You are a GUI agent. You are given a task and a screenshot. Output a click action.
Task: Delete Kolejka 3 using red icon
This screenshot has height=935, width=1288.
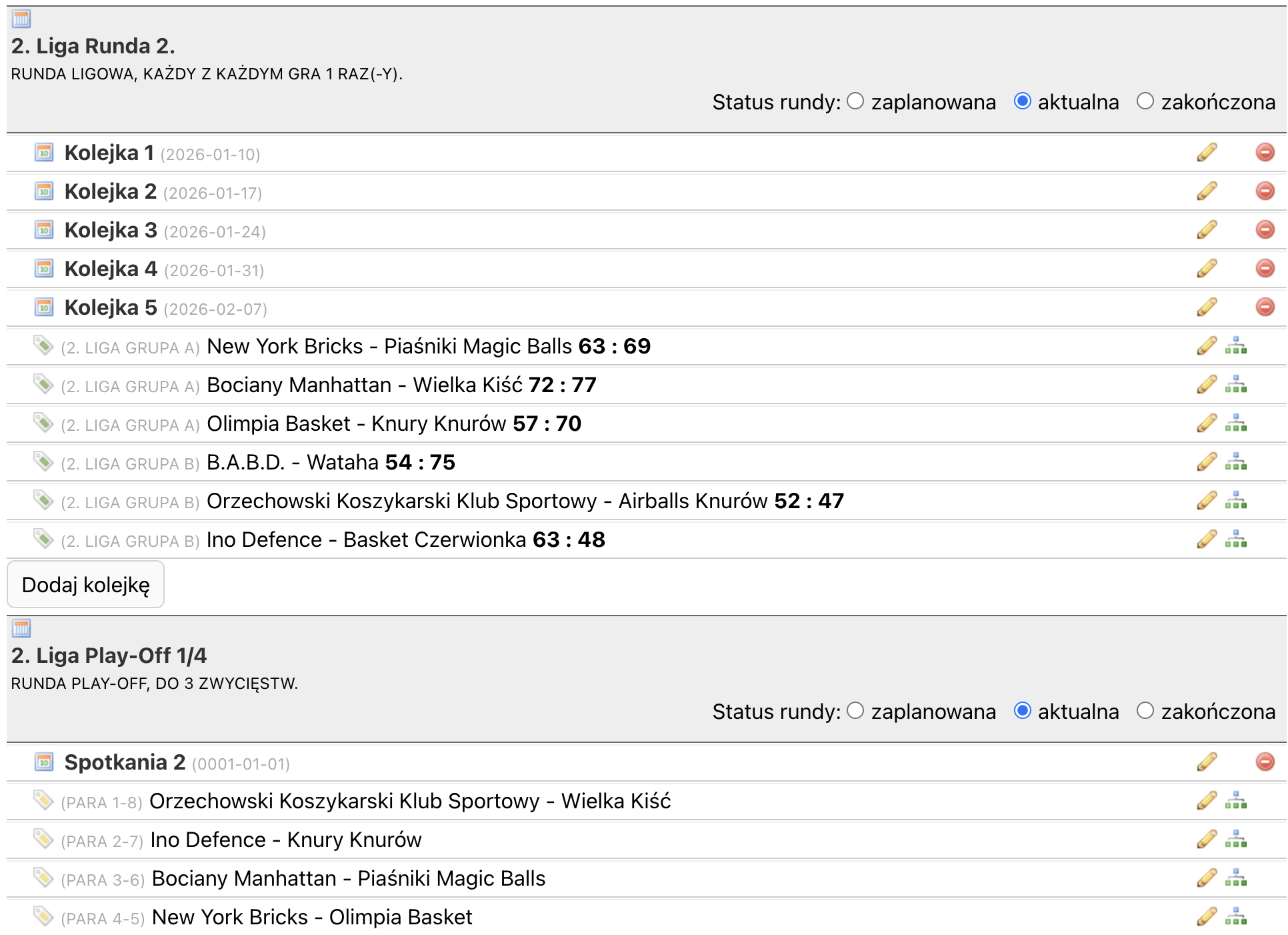click(1265, 230)
